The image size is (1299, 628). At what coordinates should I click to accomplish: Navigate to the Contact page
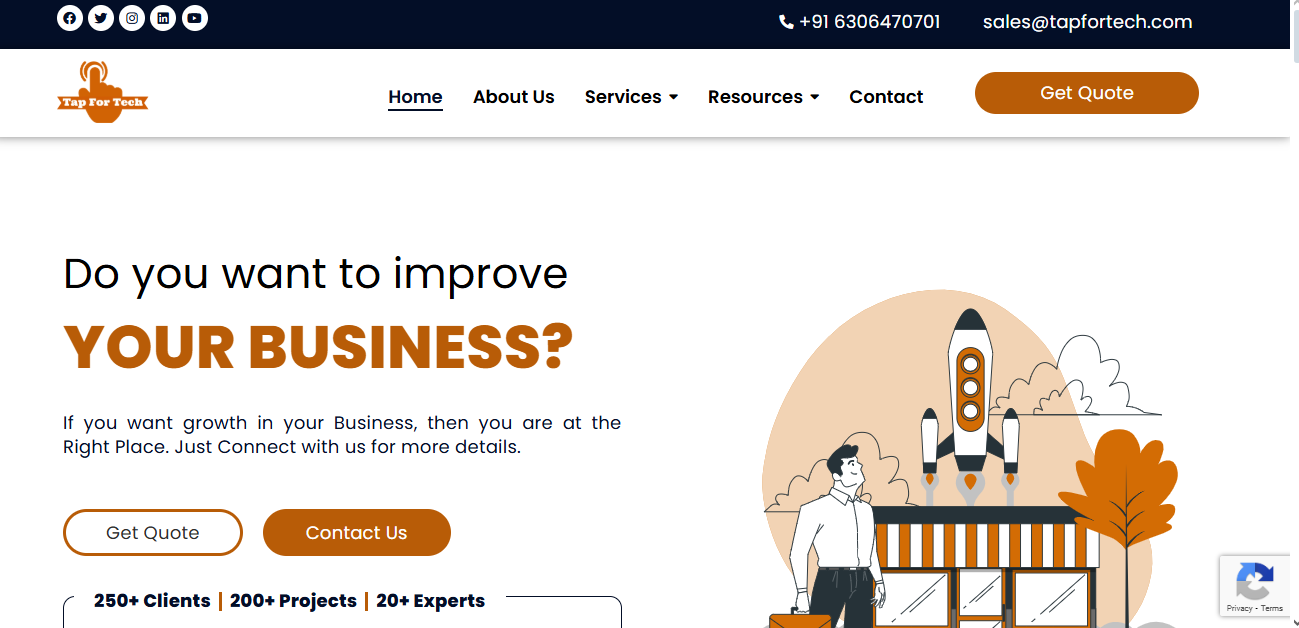886,97
